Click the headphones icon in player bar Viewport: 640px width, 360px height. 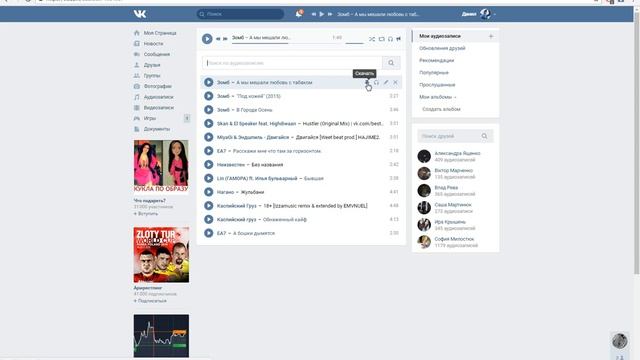(390, 39)
